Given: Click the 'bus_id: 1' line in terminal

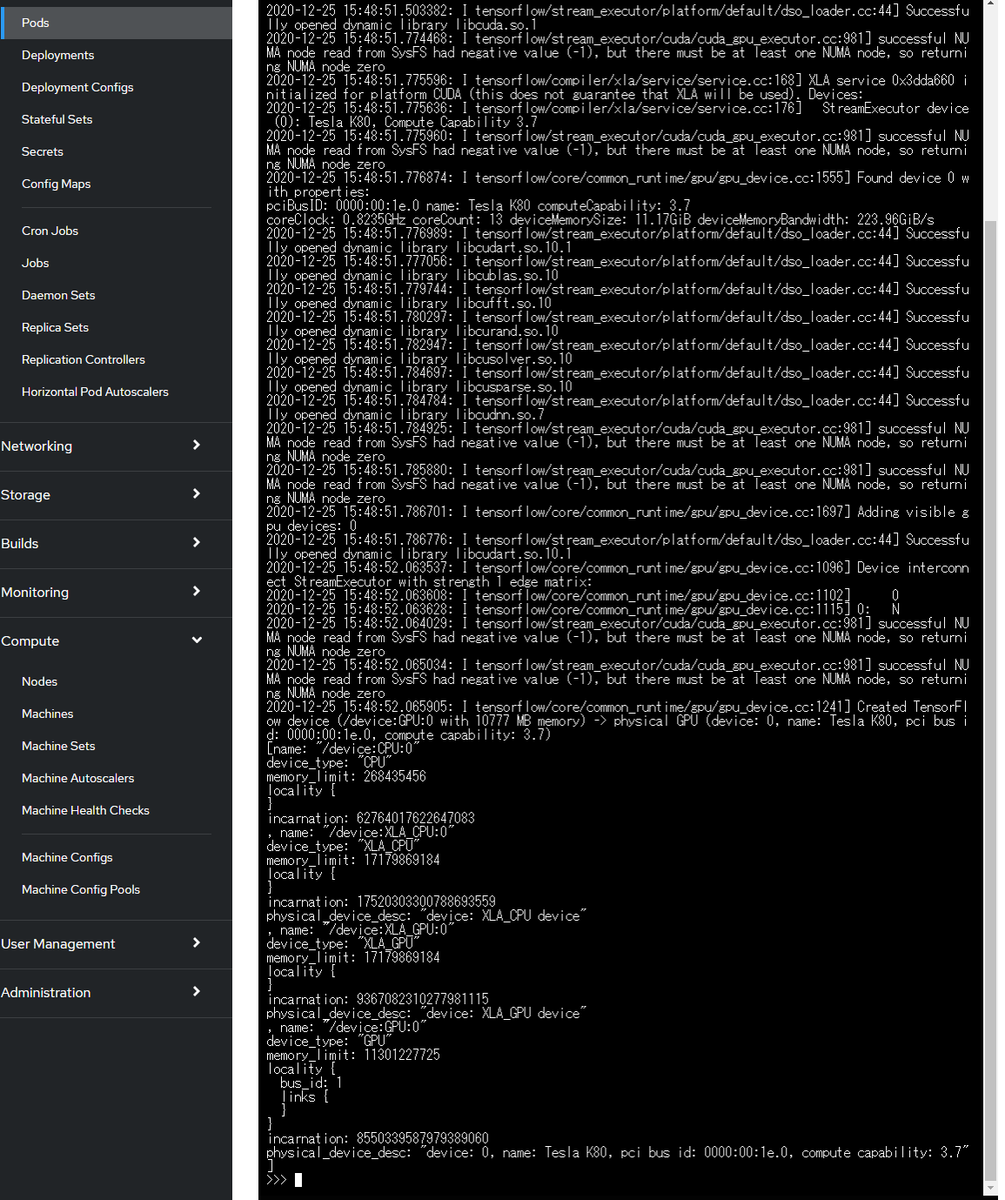Looking at the screenshot, I should (311, 1082).
